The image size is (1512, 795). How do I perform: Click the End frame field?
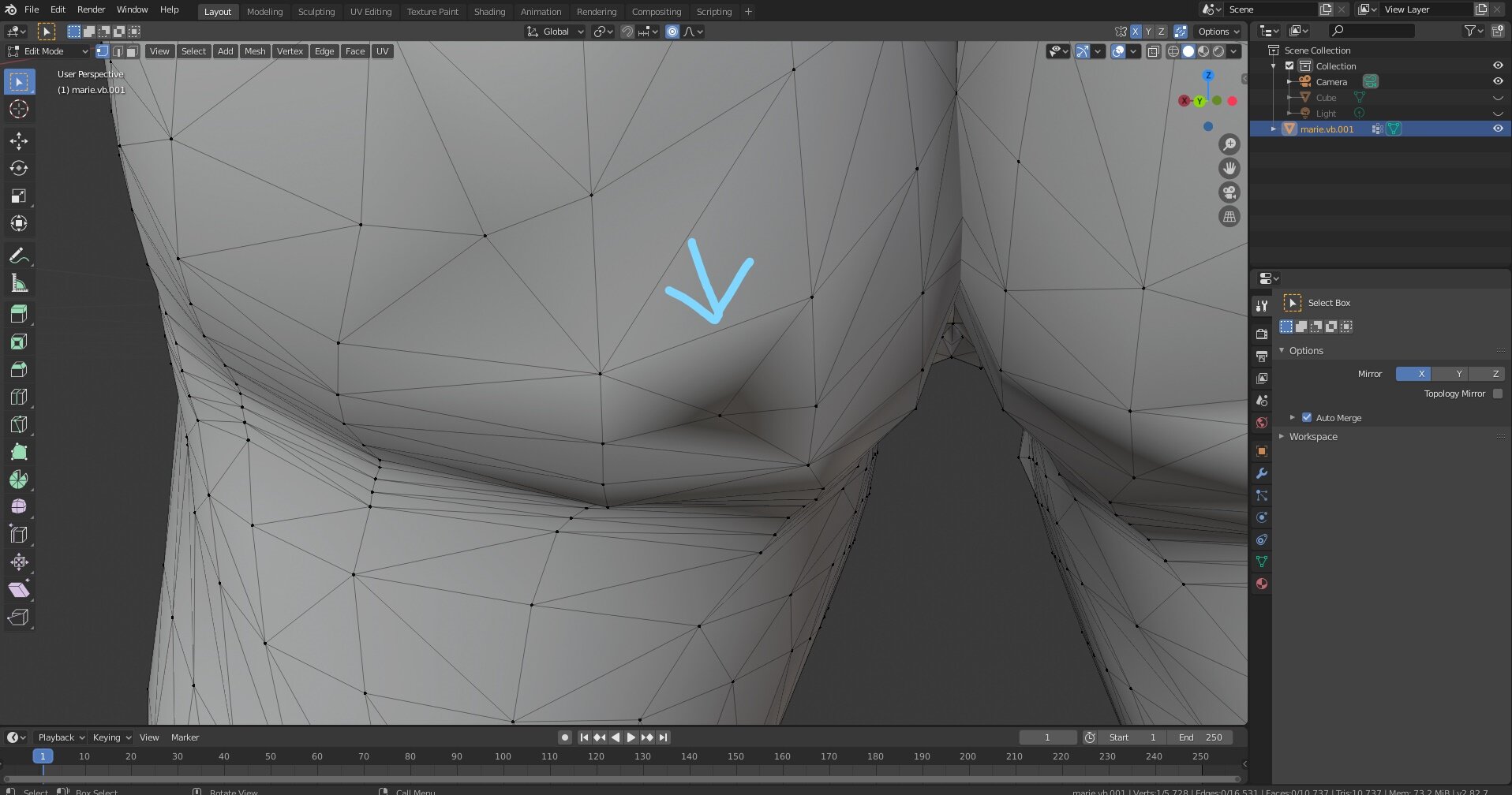1199,737
